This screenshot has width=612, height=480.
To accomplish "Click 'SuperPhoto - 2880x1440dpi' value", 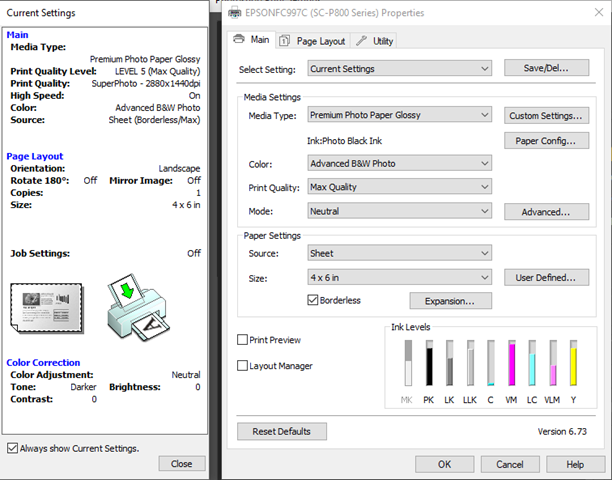I will tap(146, 84).
